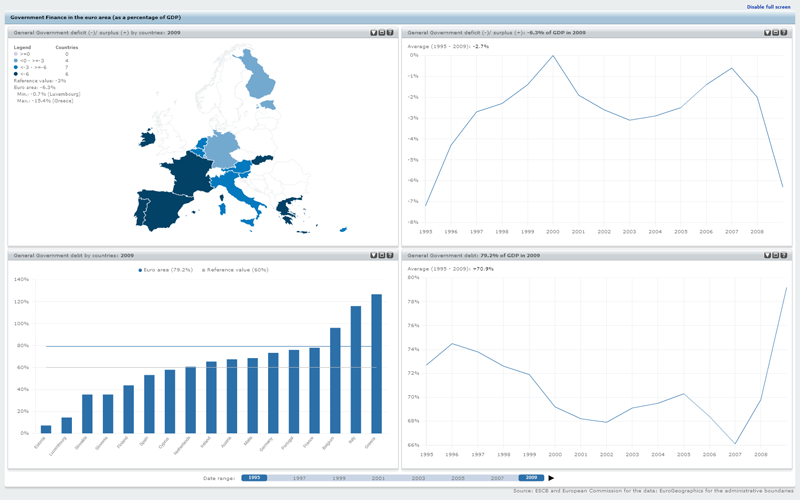The width and height of the screenshot is (800, 500).
Task: Select 2009 end handle on date range
Action: pyautogui.click(x=532, y=479)
